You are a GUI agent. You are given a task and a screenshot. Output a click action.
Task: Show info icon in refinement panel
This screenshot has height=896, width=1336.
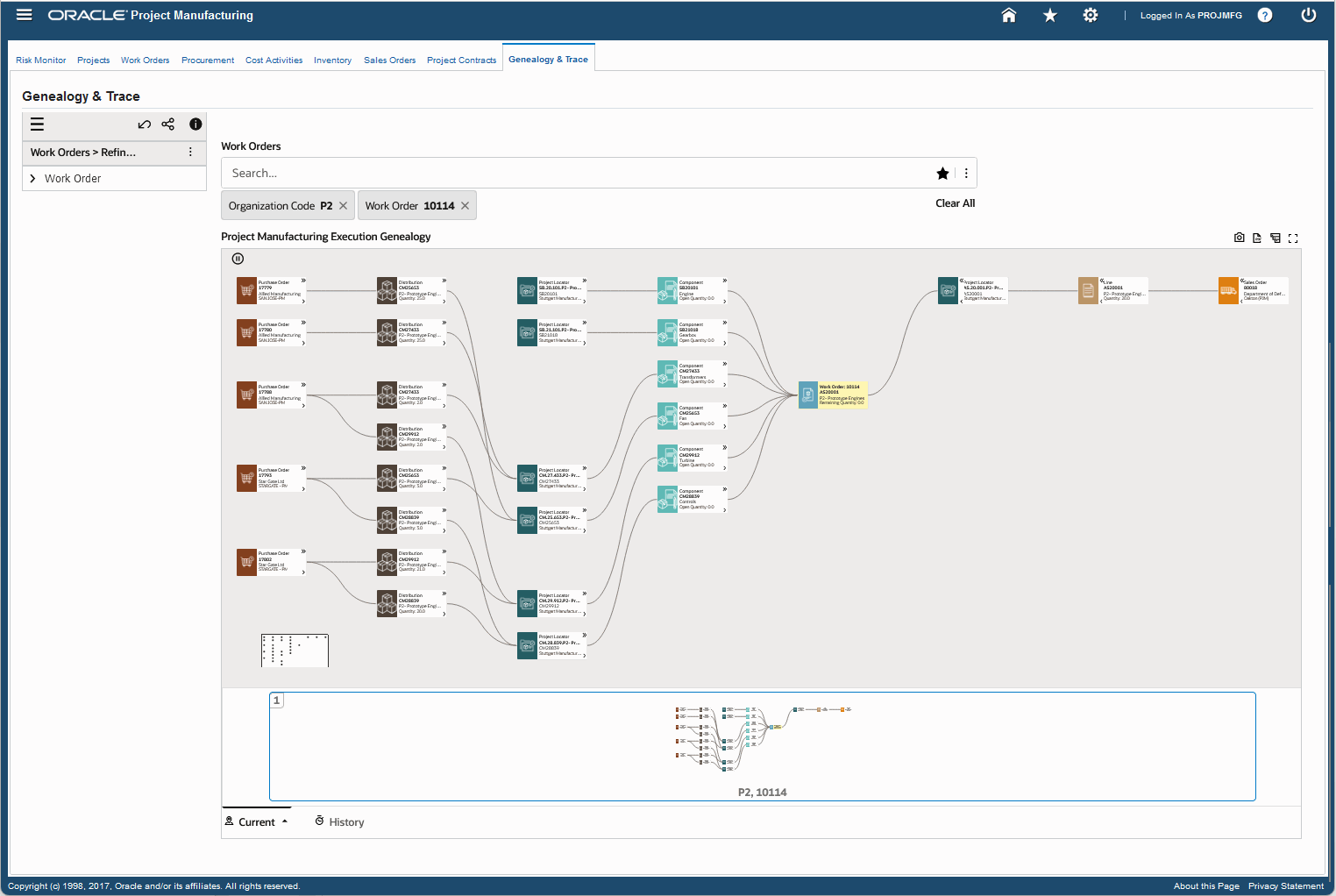pos(195,124)
